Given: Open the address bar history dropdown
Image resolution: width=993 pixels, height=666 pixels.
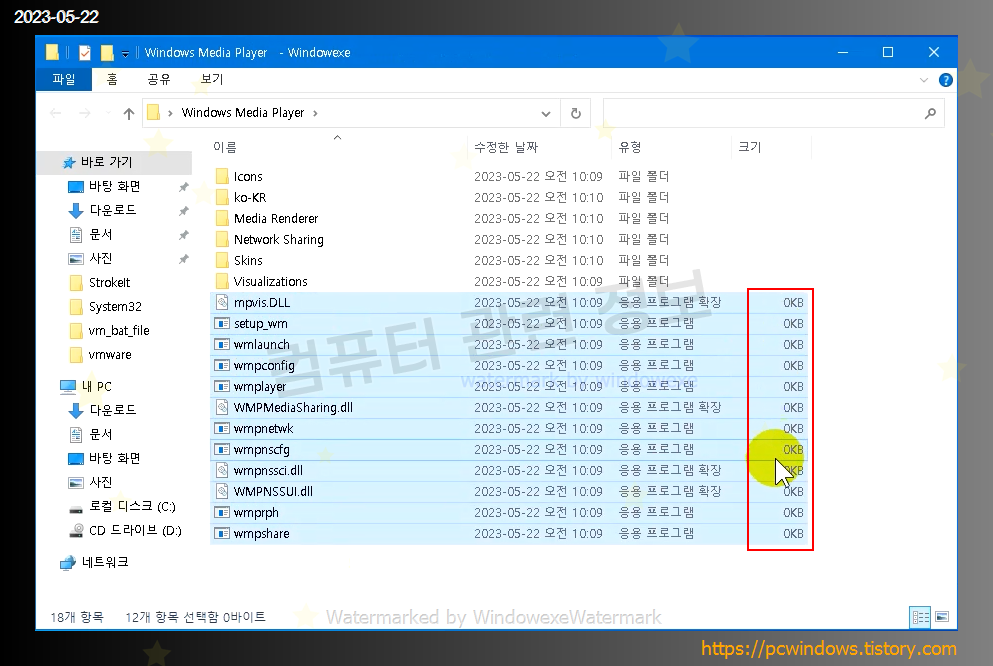Looking at the screenshot, I should 545,114.
